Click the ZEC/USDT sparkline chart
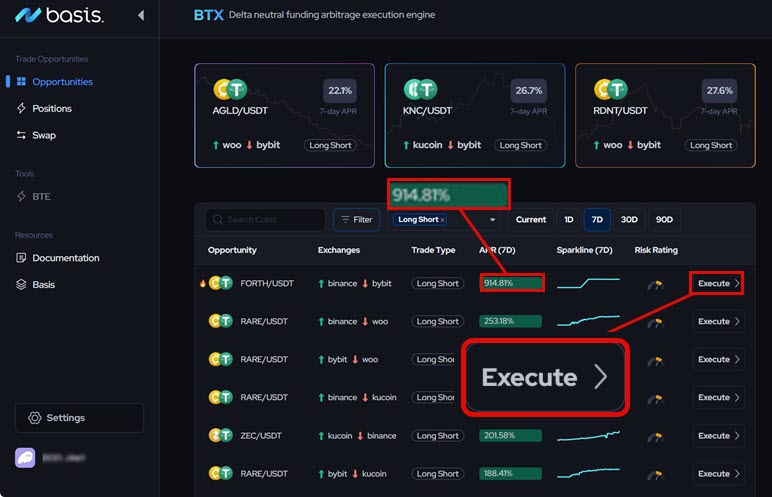The height and width of the screenshot is (497, 772). coord(588,435)
